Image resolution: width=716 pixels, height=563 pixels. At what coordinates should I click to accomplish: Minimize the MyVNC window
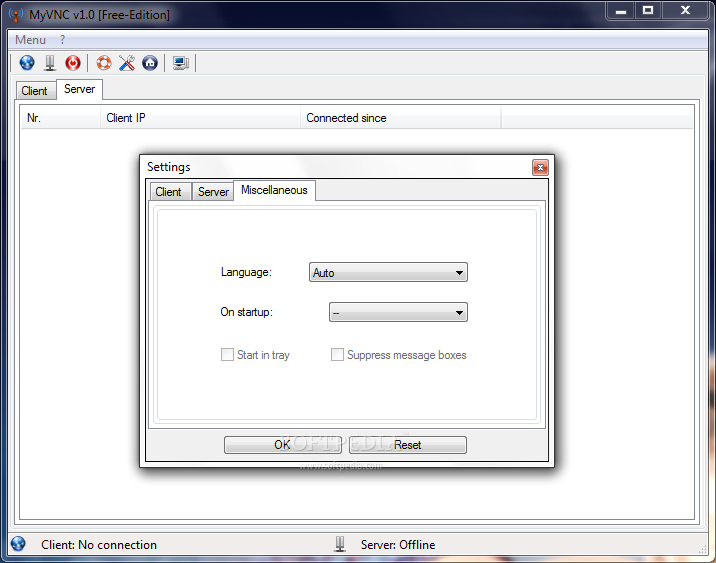pyautogui.click(x=621, y=11)
